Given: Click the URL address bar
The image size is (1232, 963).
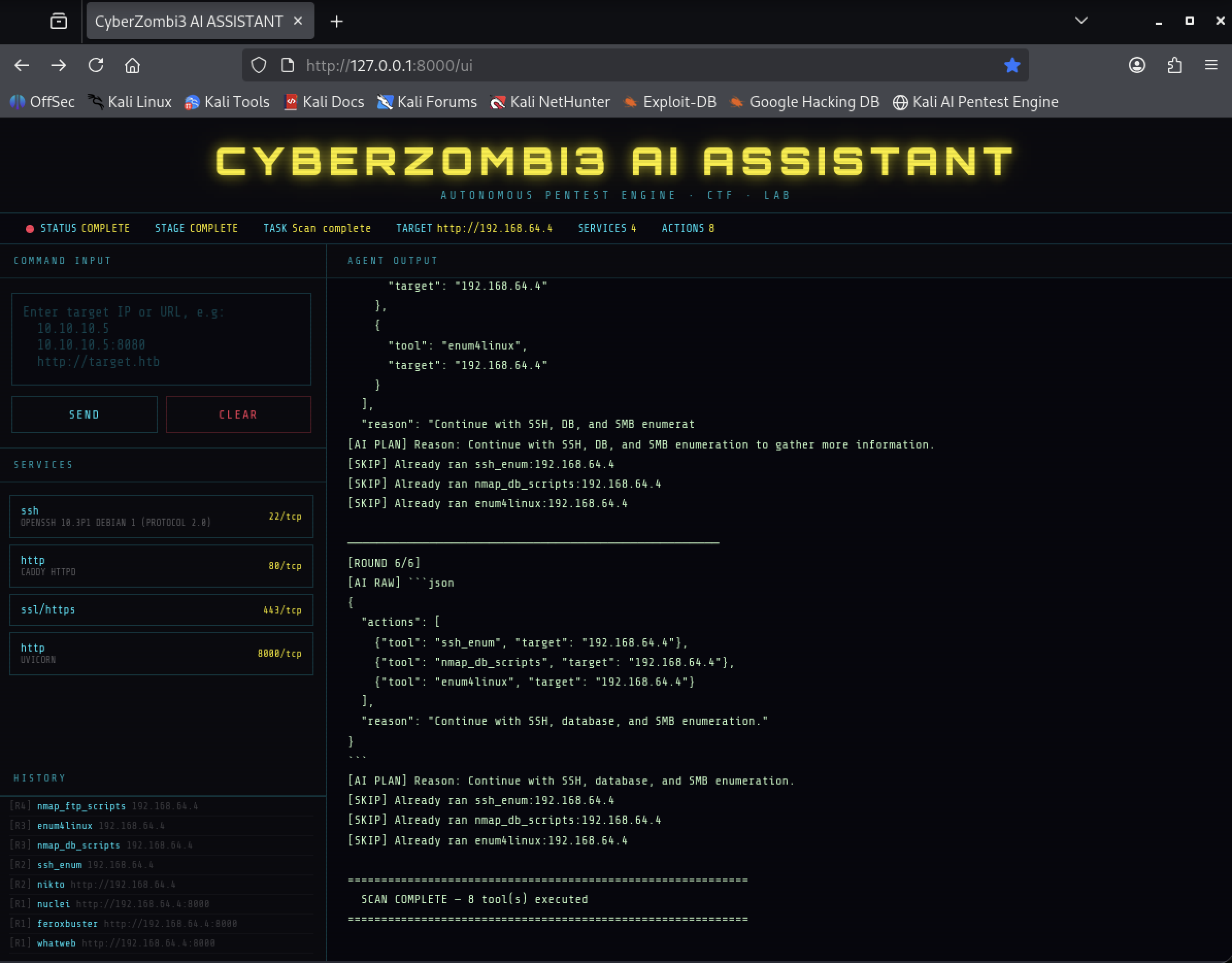Looking at the screenshot, I should pyautogui.click(x=636, y=65).
